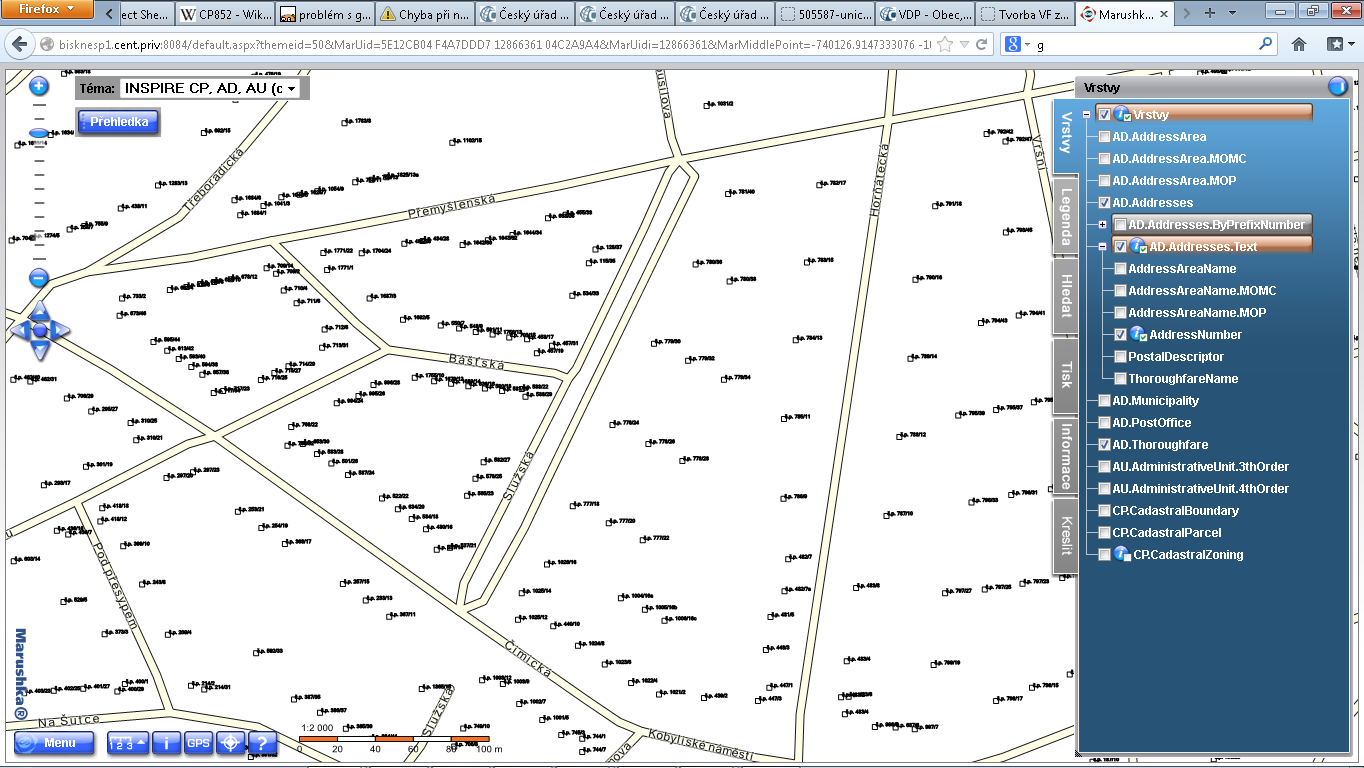Open the measurement ruler tool menu
Viewport: 1364px width, 768px height.
tap(128, 743)
